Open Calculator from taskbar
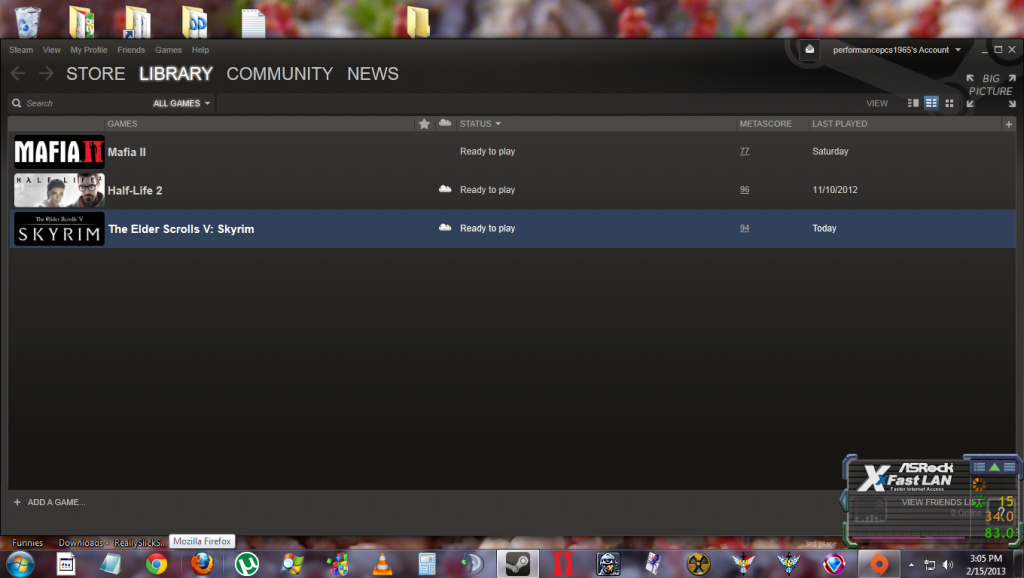The width and height of the screenshot is (1024, 578). (x=427, y=564)
